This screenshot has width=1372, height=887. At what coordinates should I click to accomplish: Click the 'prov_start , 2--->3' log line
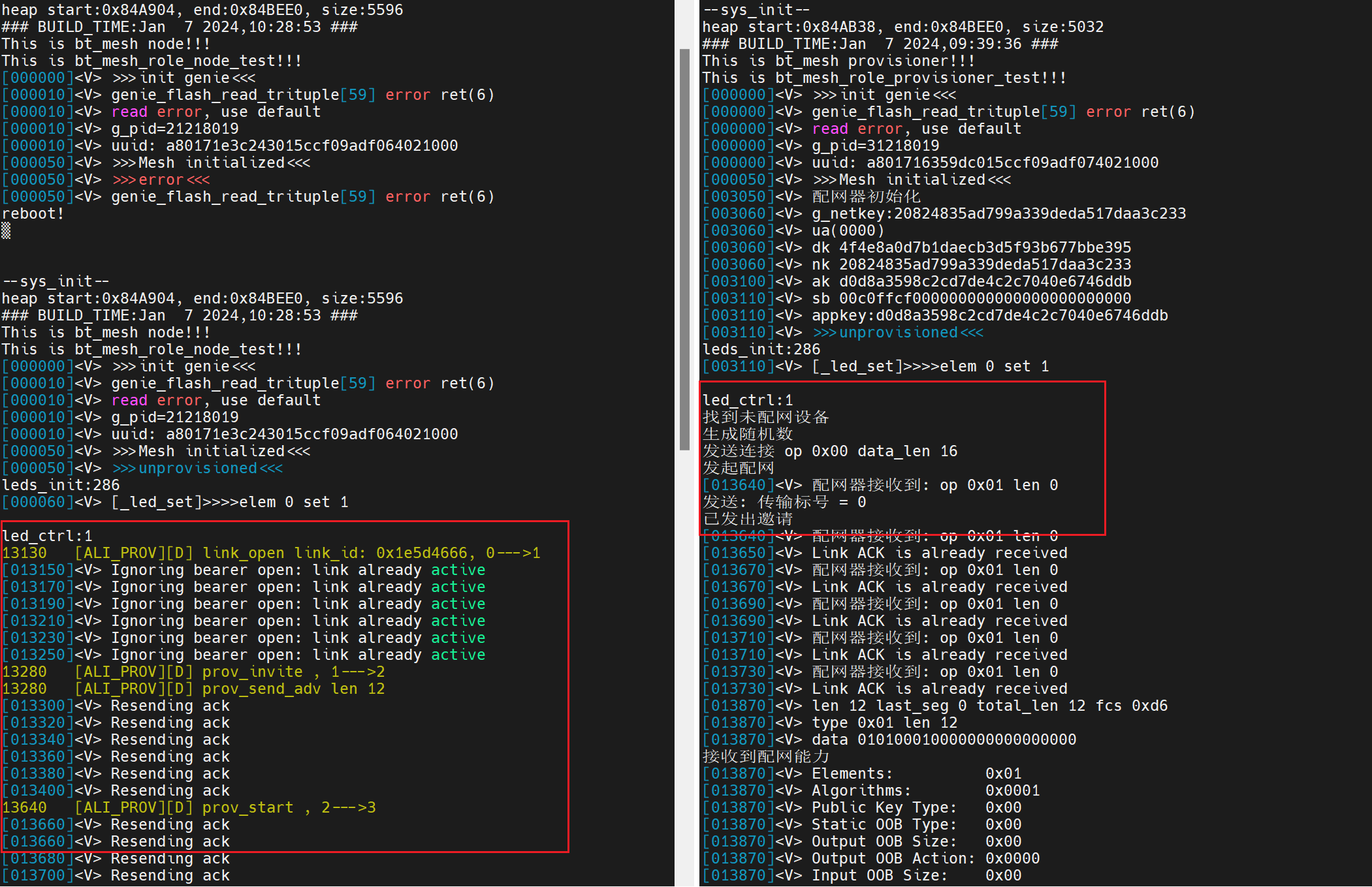(289, 807)
